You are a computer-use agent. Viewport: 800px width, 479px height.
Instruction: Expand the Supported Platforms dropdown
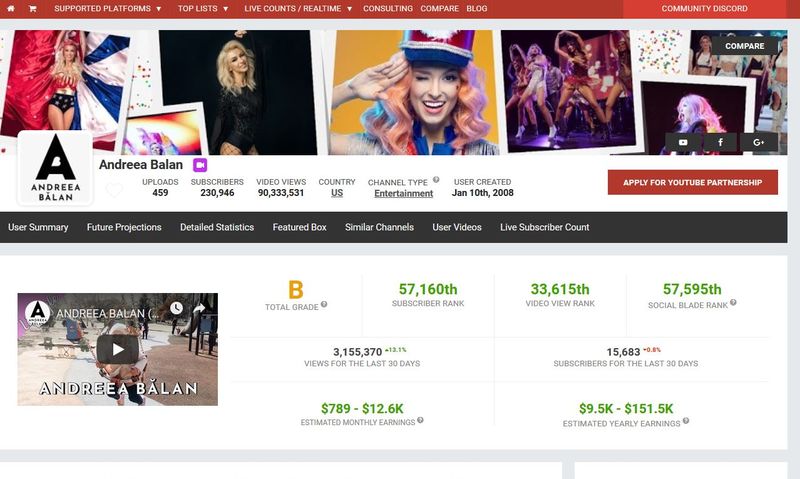tap(107, 8)
